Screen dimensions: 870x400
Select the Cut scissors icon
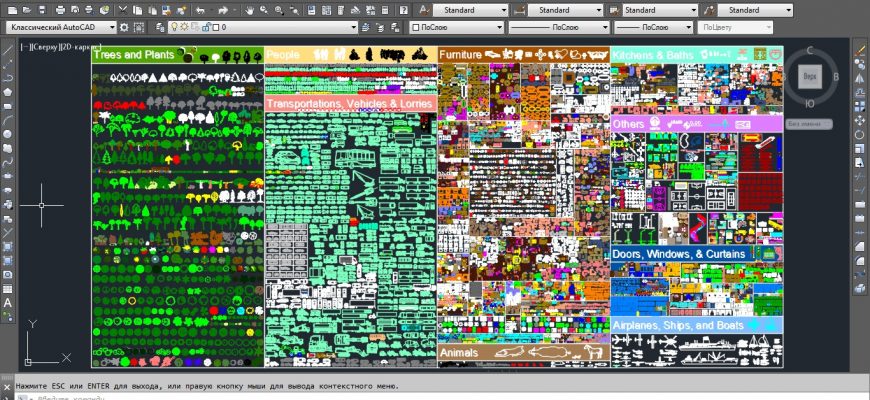[x=121, y=9]
